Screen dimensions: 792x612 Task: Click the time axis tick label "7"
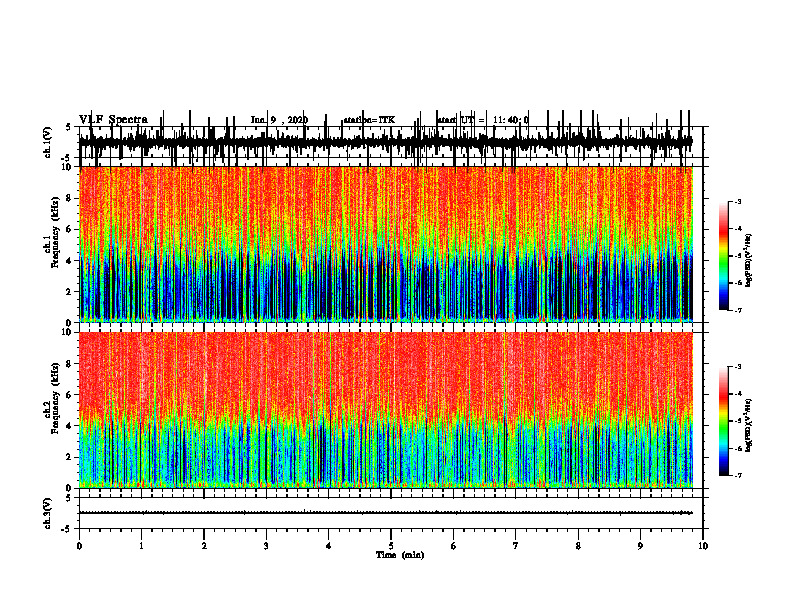point(516,546)
